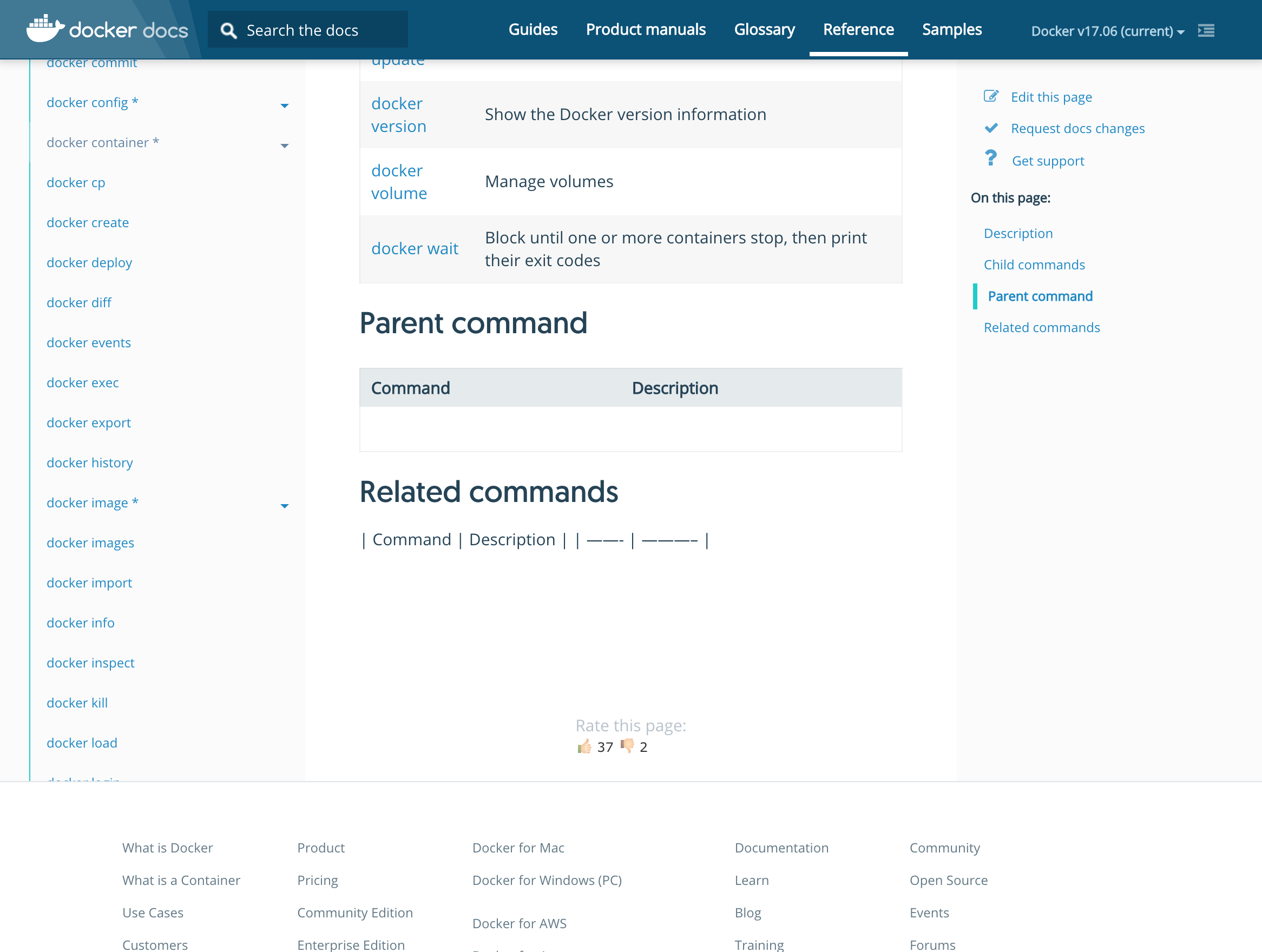Click Documentation footer link
The width and height of the screenshot is (1262, 952).
pyautogui.click(x=781, y=848)
